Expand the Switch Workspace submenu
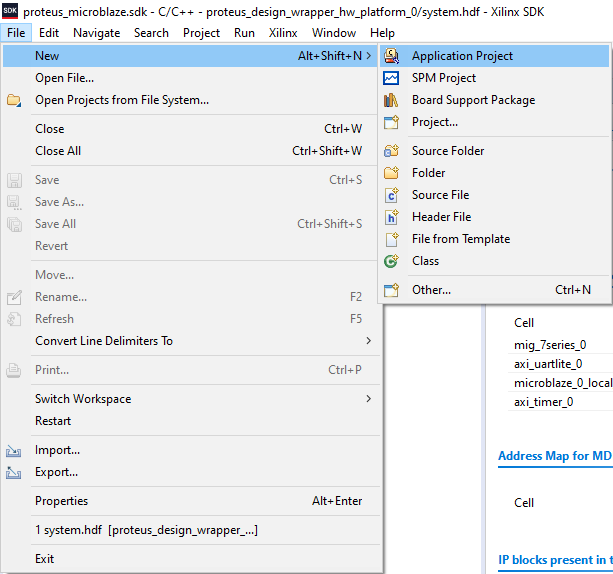This screenshot has height=574, width=613. click(368, 399)
